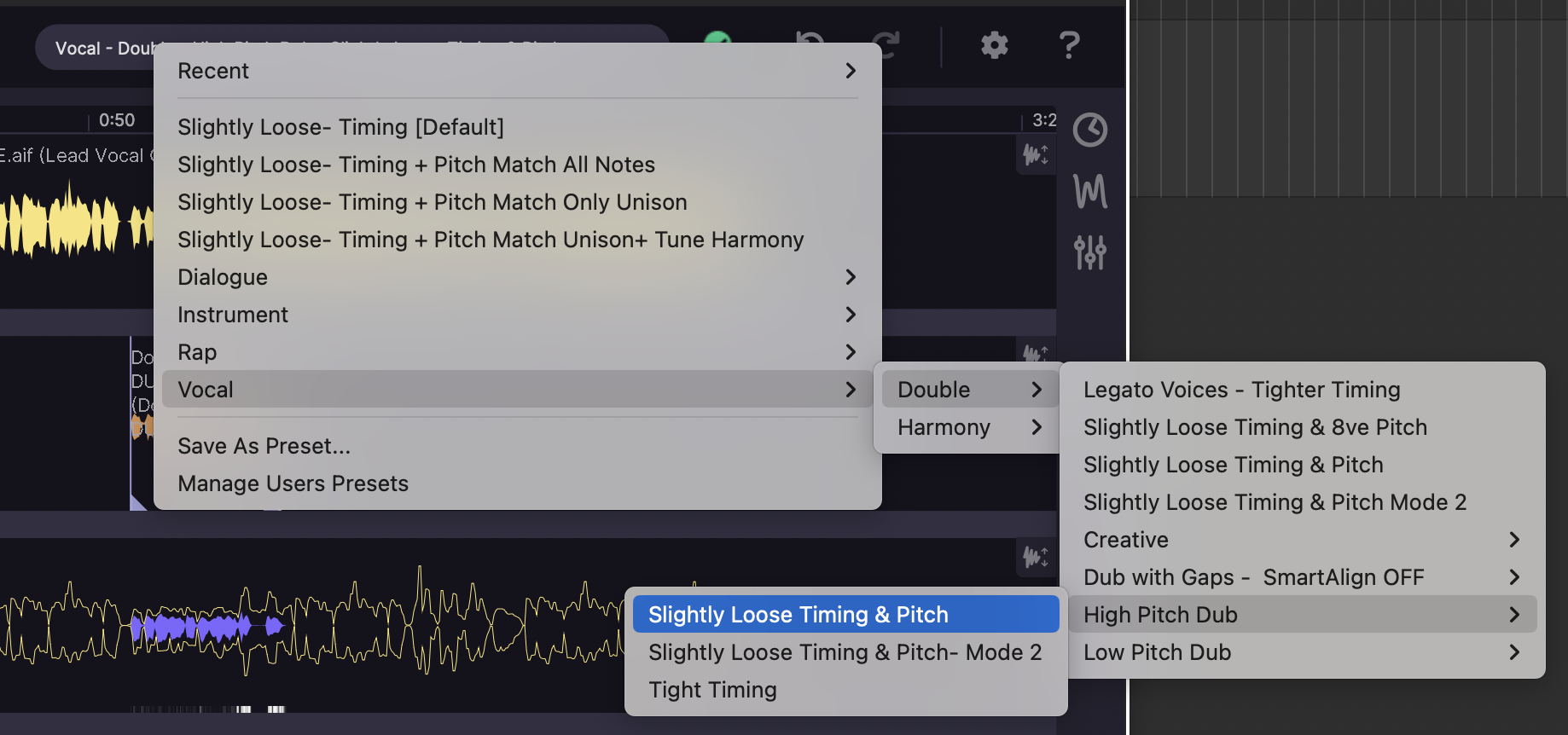The height and width of the screenshot is (735, 1568).
Task: Open the clock timing panel icon
Action: coord(1089,130)
